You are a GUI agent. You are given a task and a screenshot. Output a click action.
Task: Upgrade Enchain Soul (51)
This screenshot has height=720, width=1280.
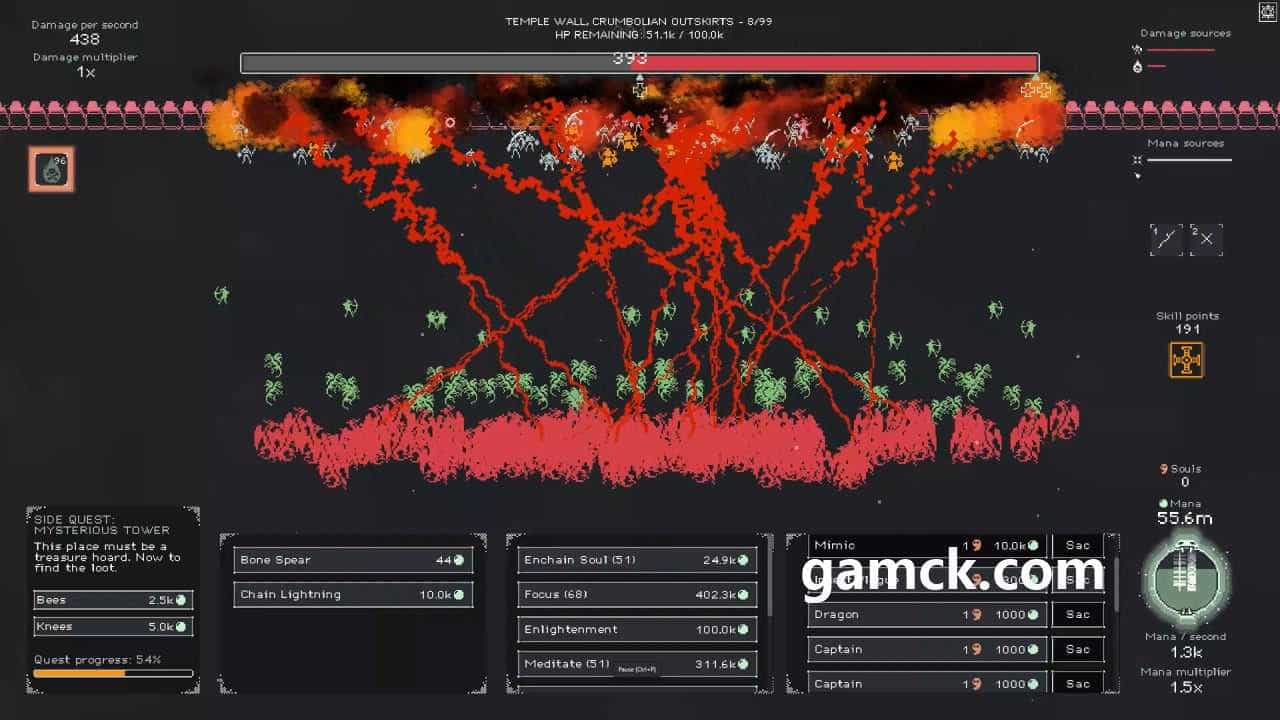(x=636, y=560)
